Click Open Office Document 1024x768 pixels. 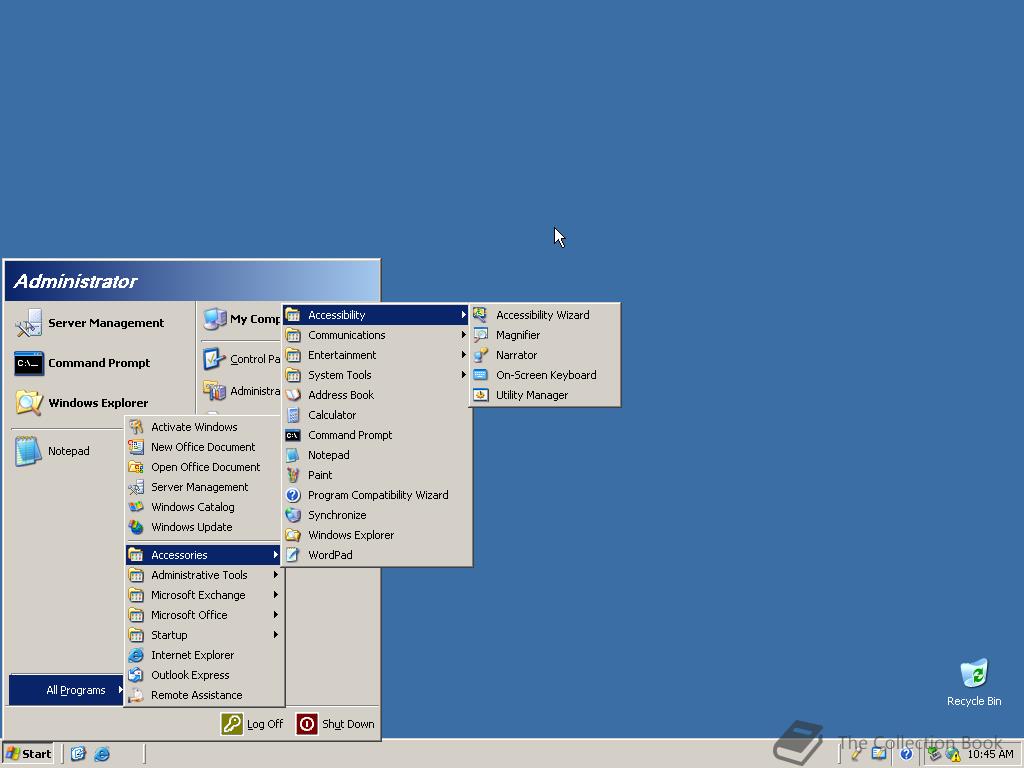tap(204, 467)
